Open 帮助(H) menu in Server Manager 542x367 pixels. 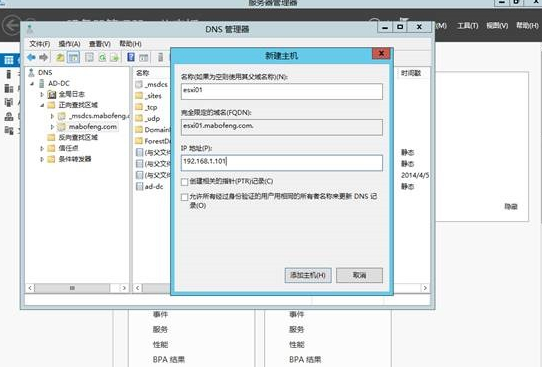527,25
